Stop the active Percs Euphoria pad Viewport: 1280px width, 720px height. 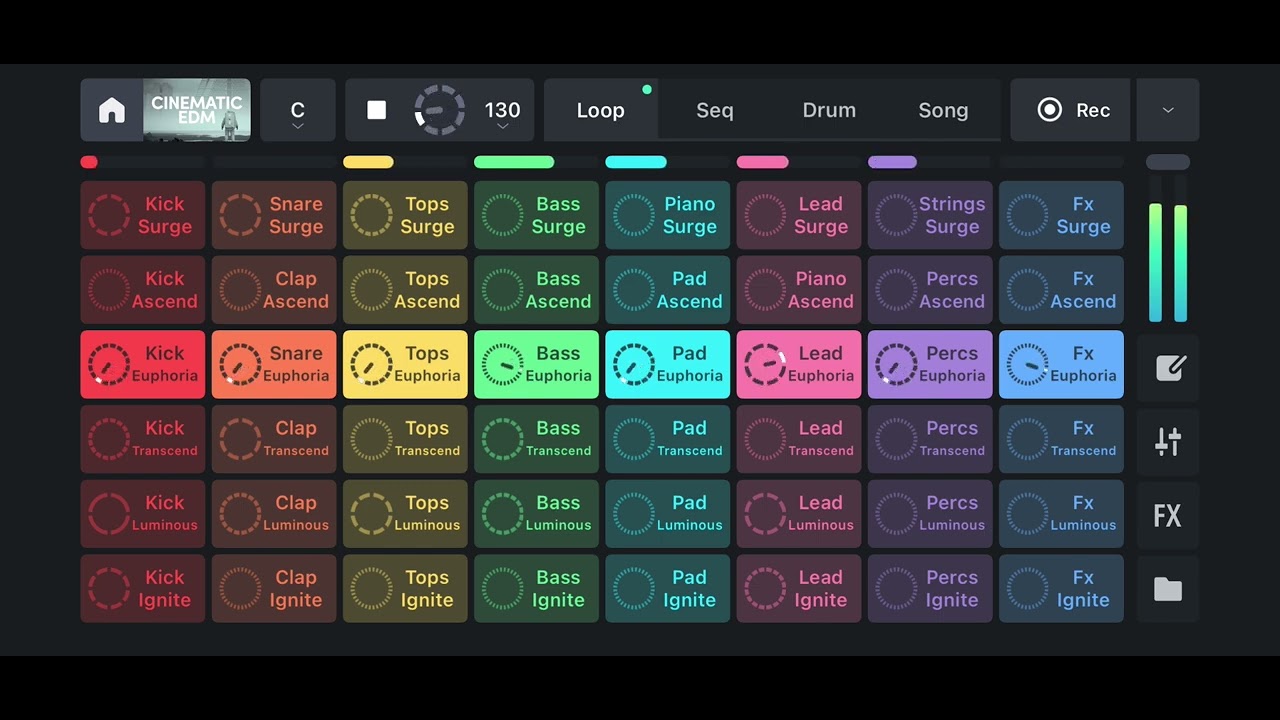pos(930,365)
